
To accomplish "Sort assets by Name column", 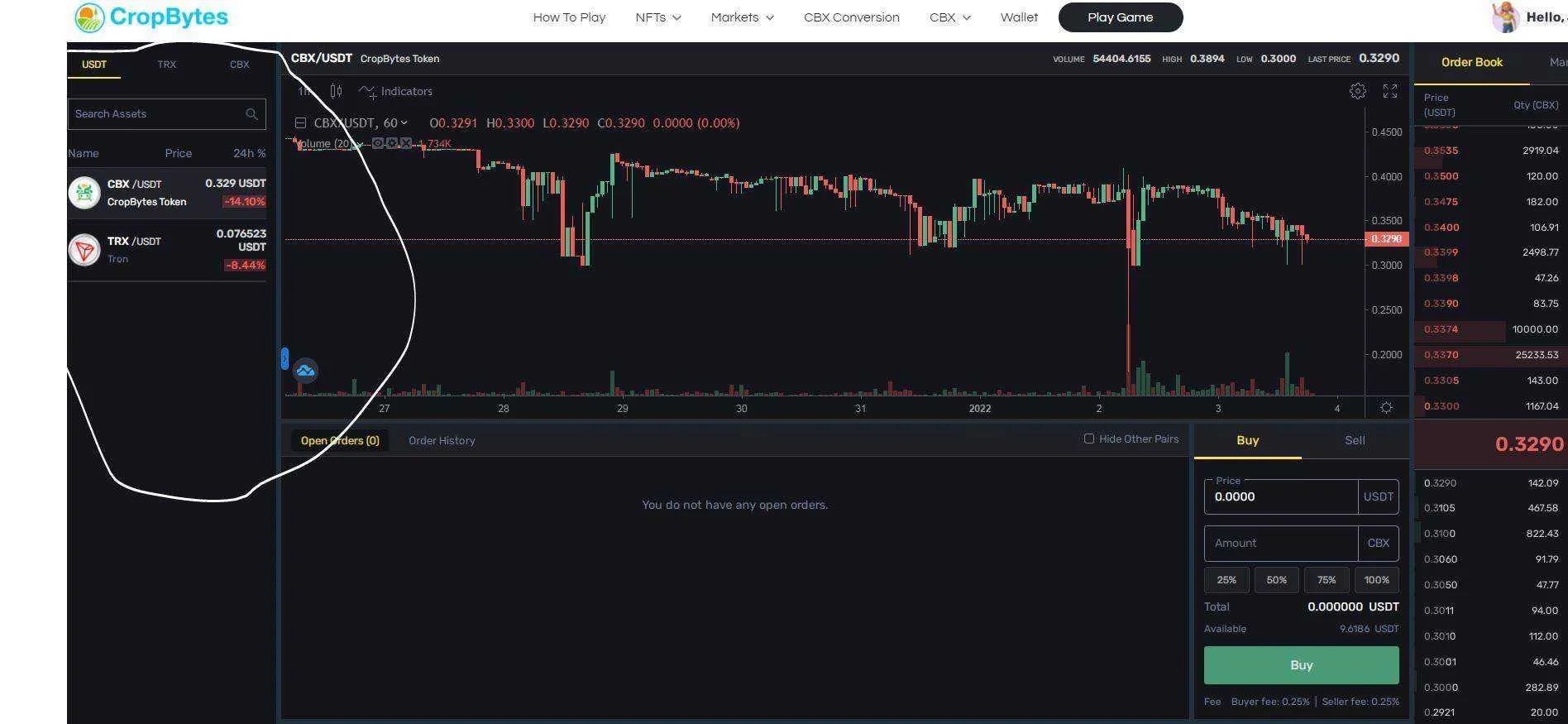I will pyautogui.click(x=84, y=153).
